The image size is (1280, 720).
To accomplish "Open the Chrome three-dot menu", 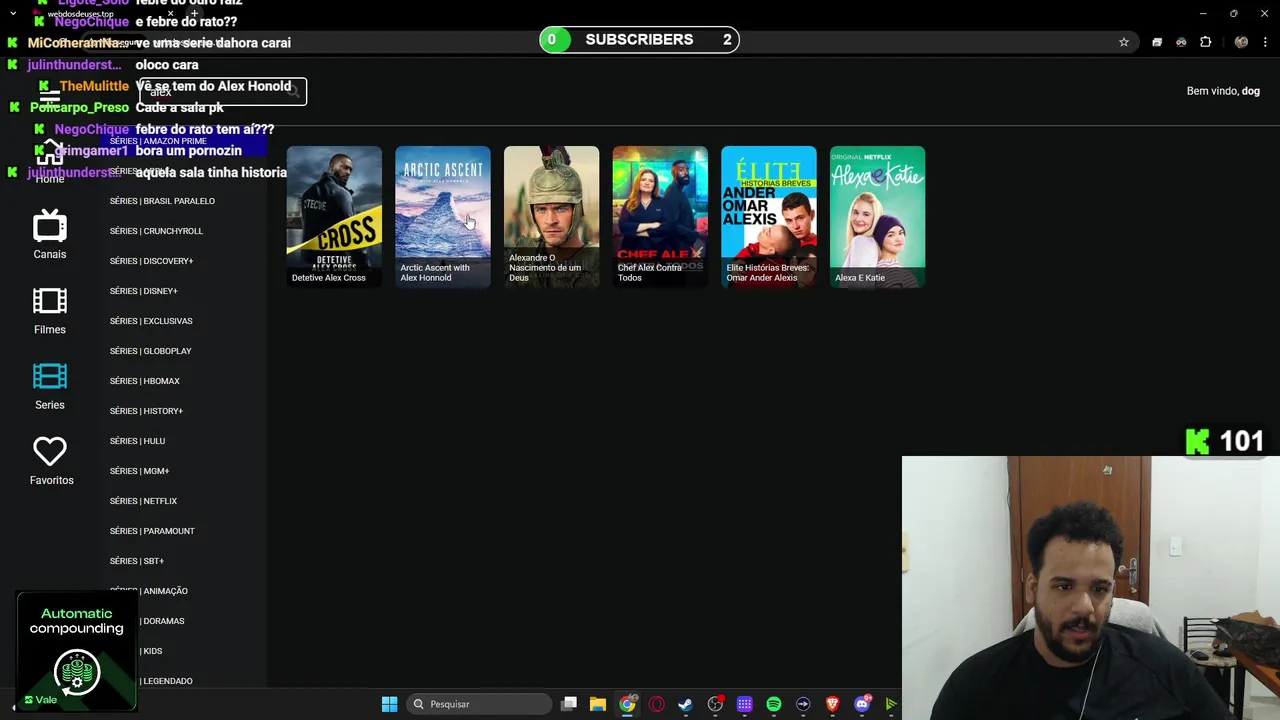I will tap(1264, 42).
